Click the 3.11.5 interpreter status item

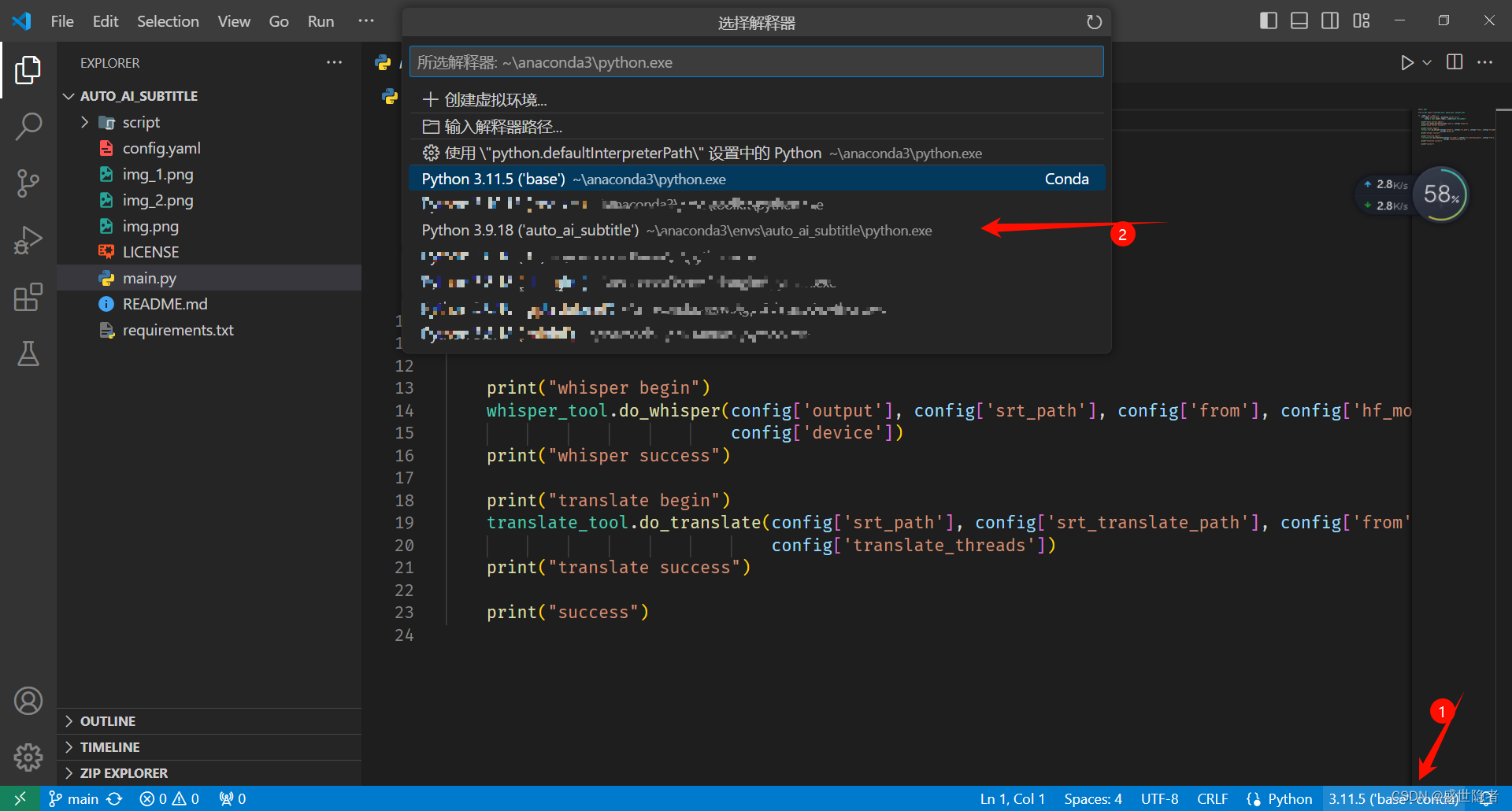coord(1392,798)
